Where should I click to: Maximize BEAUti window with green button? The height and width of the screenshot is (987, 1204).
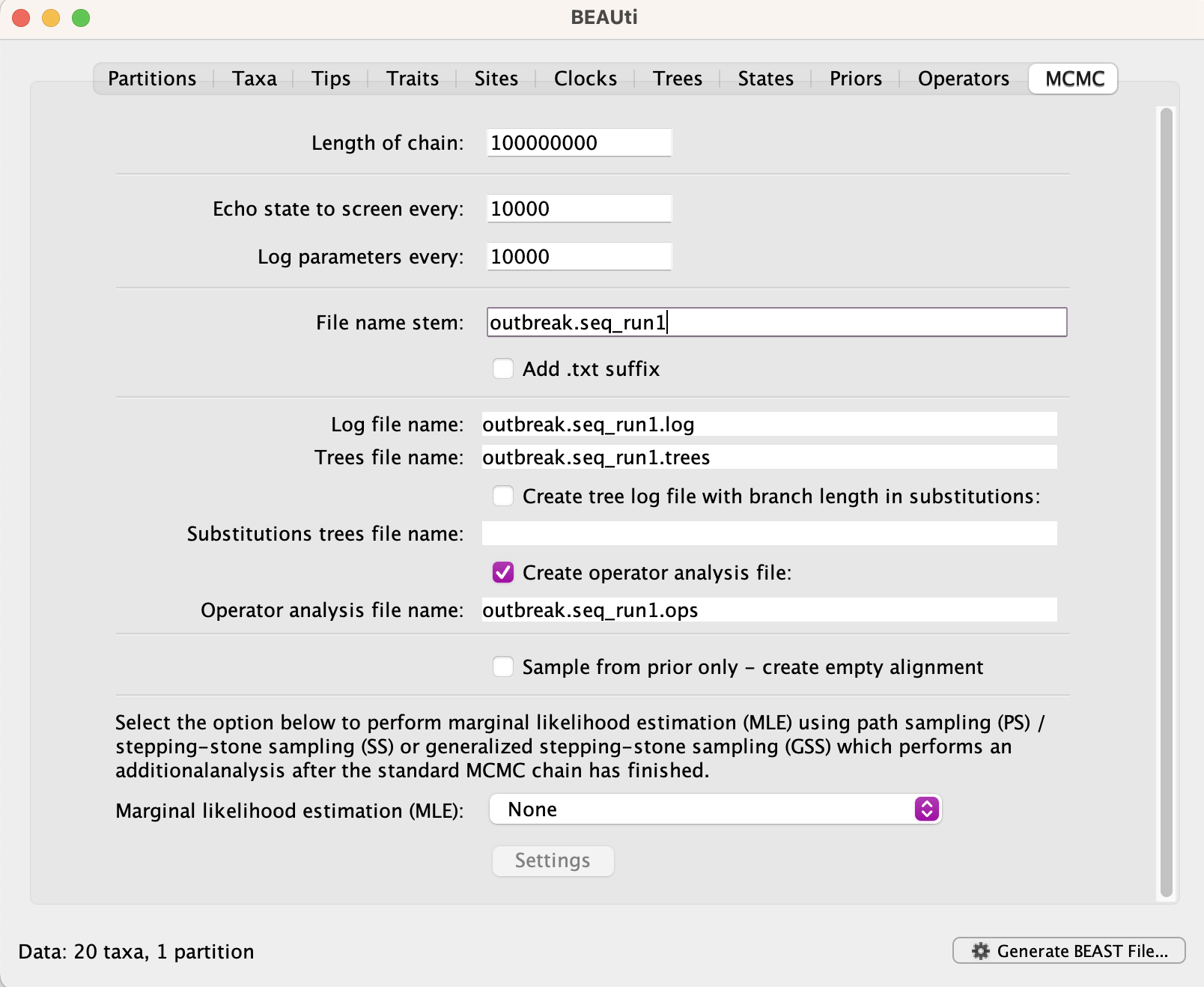(81, 18)
